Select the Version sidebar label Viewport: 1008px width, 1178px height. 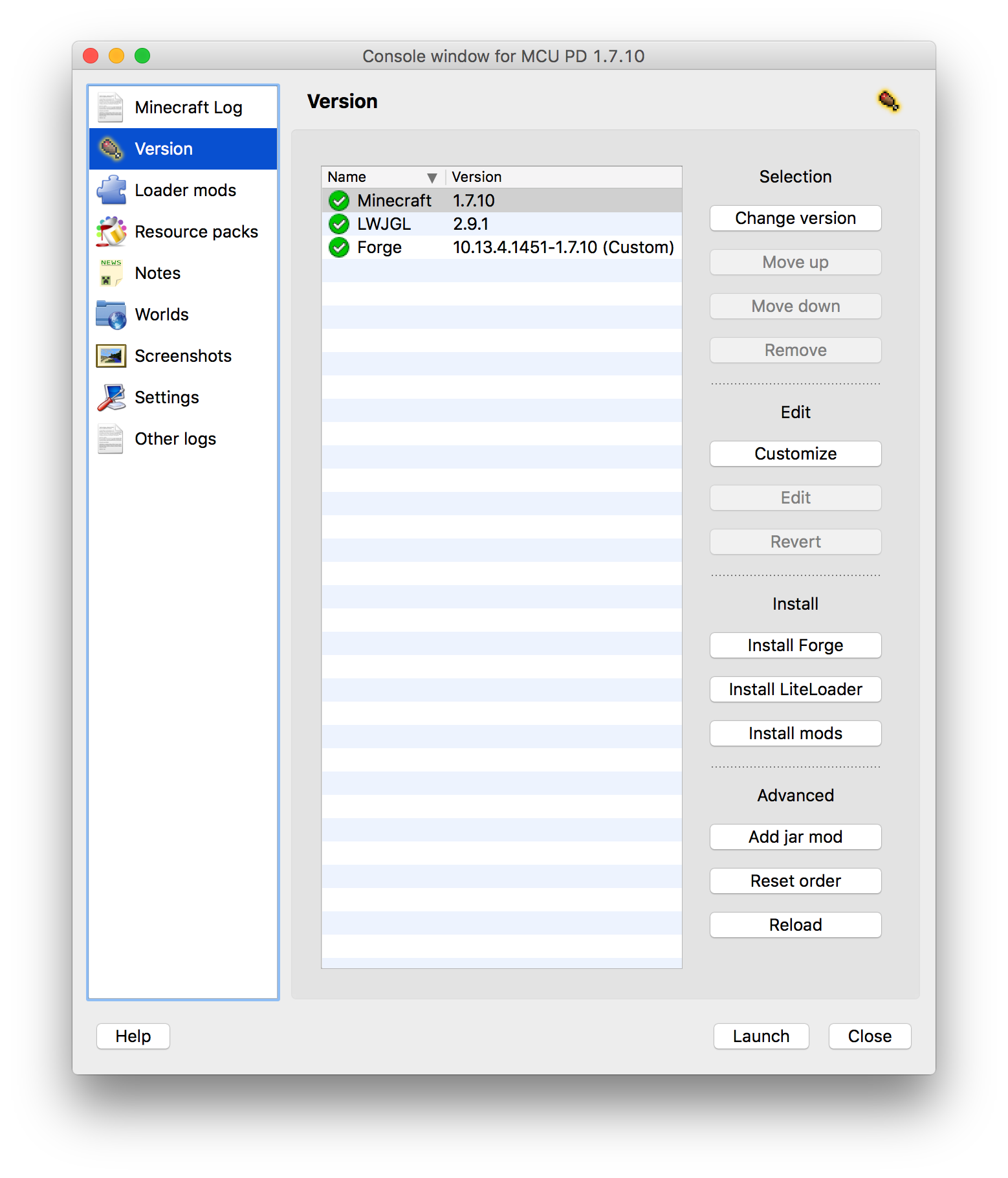pos(164,149)
